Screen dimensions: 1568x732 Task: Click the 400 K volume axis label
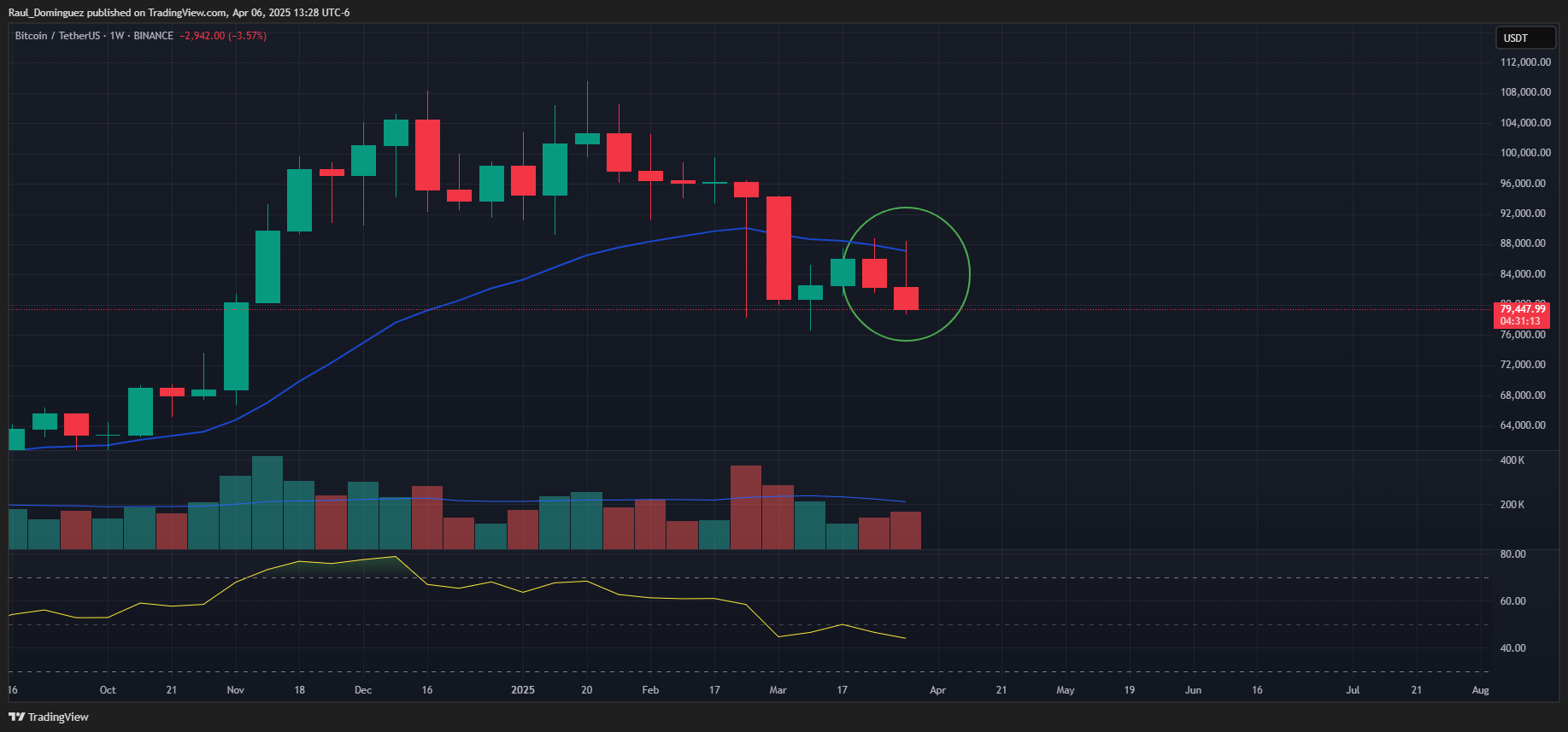(x=1512, y=460)
